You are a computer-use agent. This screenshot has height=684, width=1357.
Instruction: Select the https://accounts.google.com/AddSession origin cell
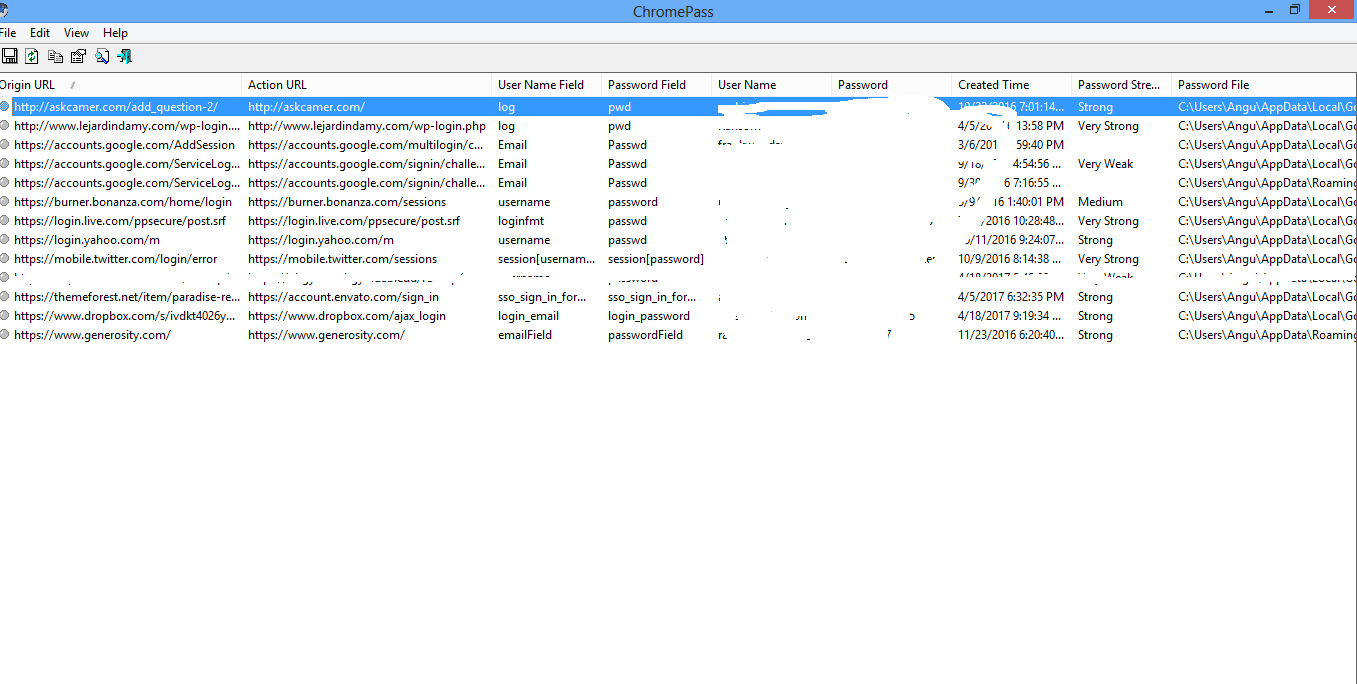click(124, 145)
